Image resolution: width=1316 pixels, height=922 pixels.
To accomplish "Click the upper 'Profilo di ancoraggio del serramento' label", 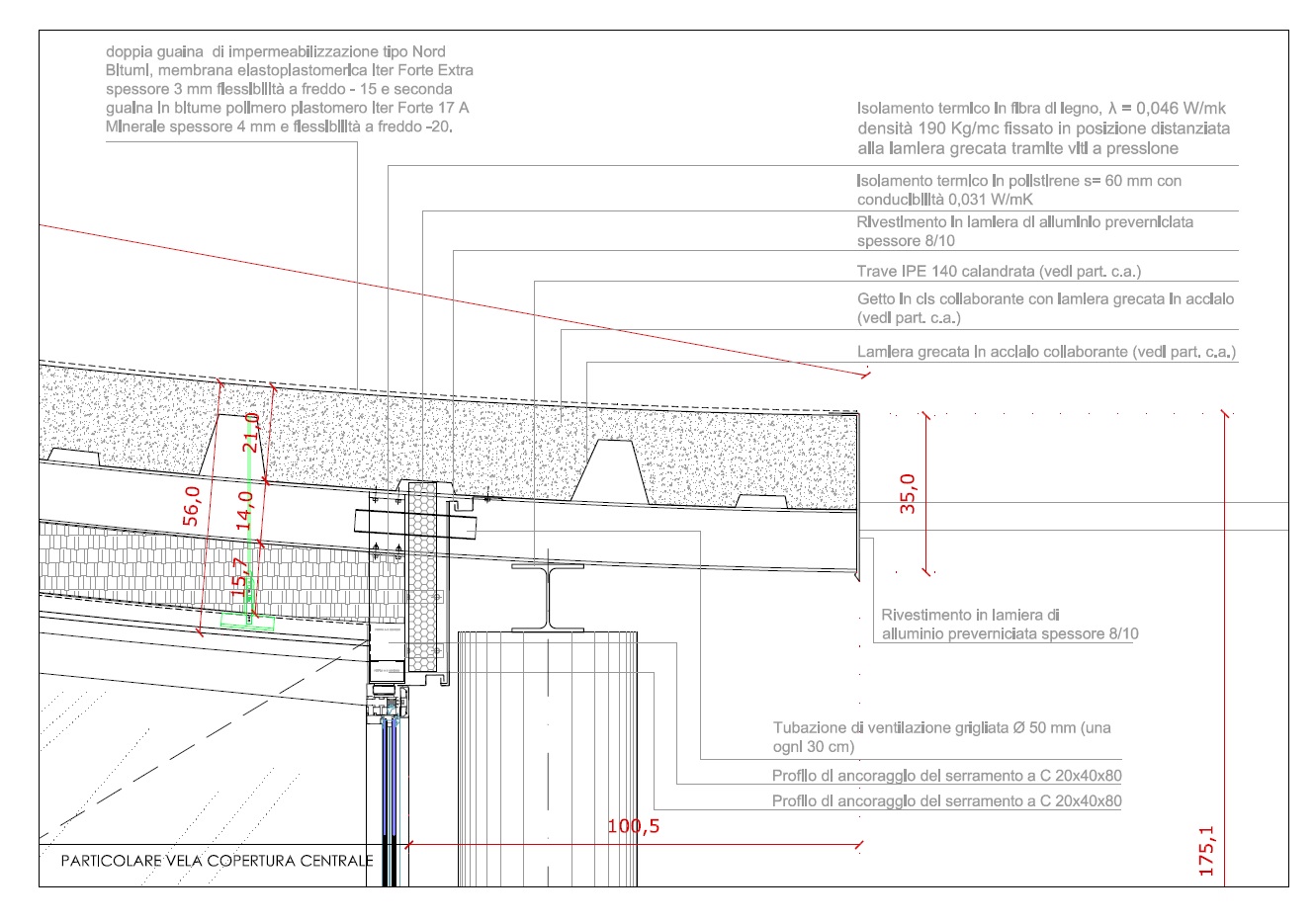I will coord(946,776).
